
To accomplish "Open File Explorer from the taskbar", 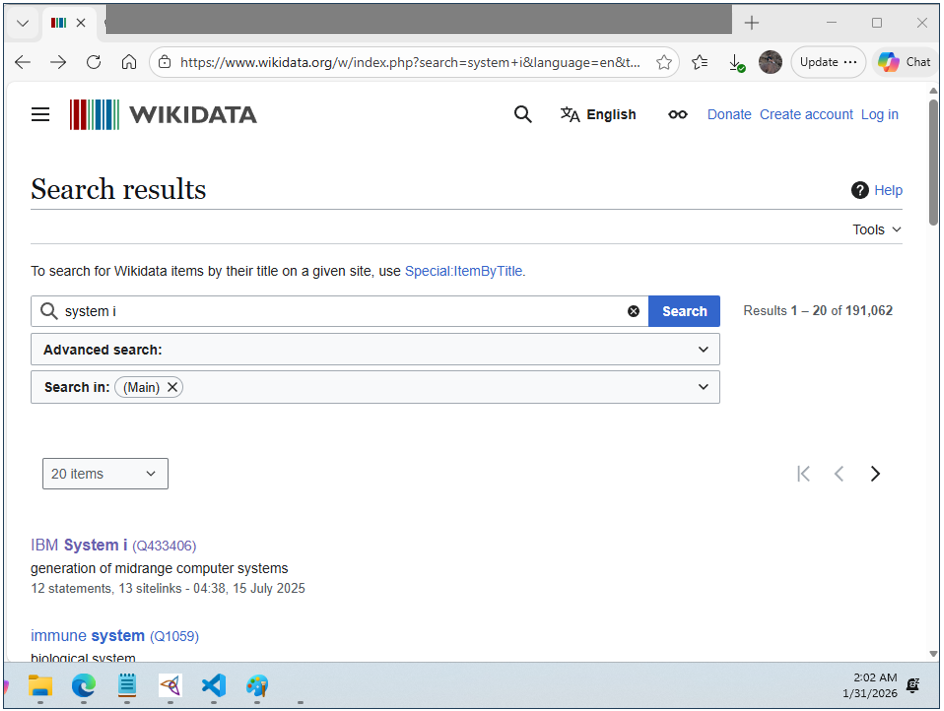I will coord(40,686).
